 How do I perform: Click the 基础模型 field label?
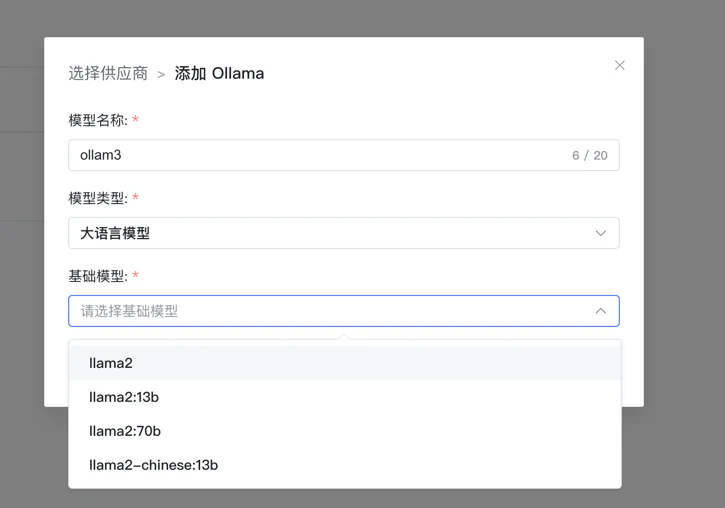(x=97, y=276)
